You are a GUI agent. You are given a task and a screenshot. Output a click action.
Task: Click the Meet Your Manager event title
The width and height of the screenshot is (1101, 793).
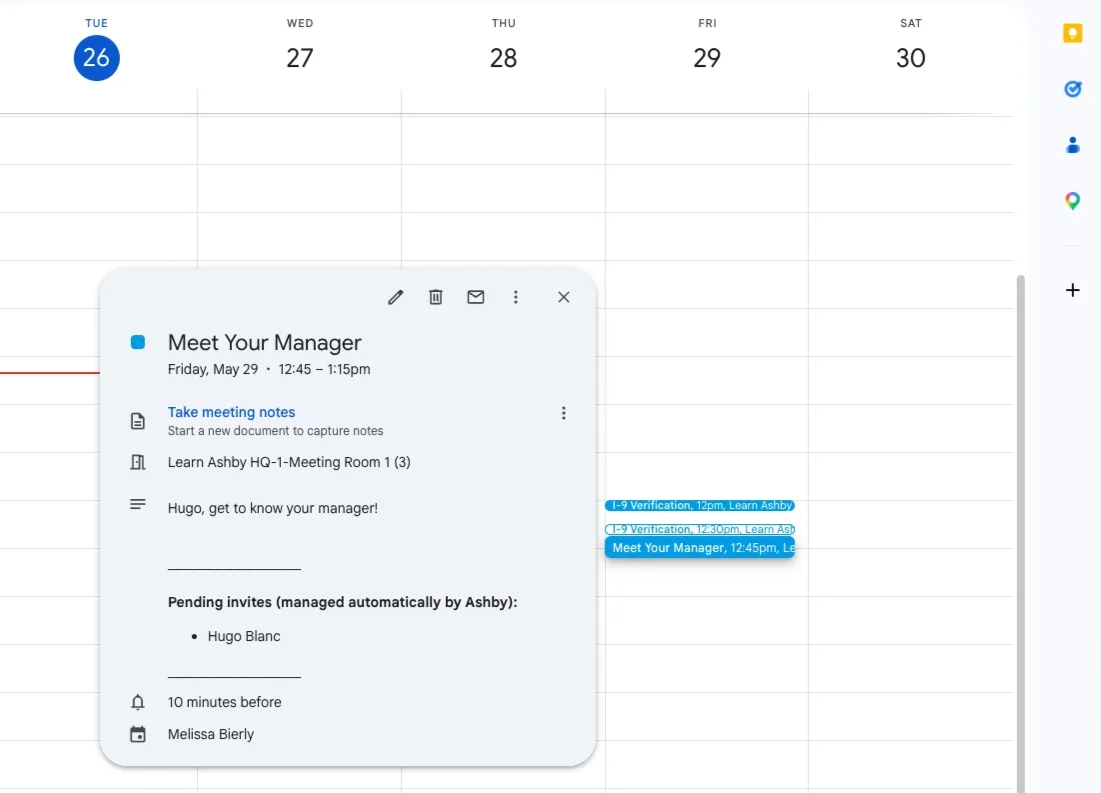pyautogui.click(x=265, y=343)
